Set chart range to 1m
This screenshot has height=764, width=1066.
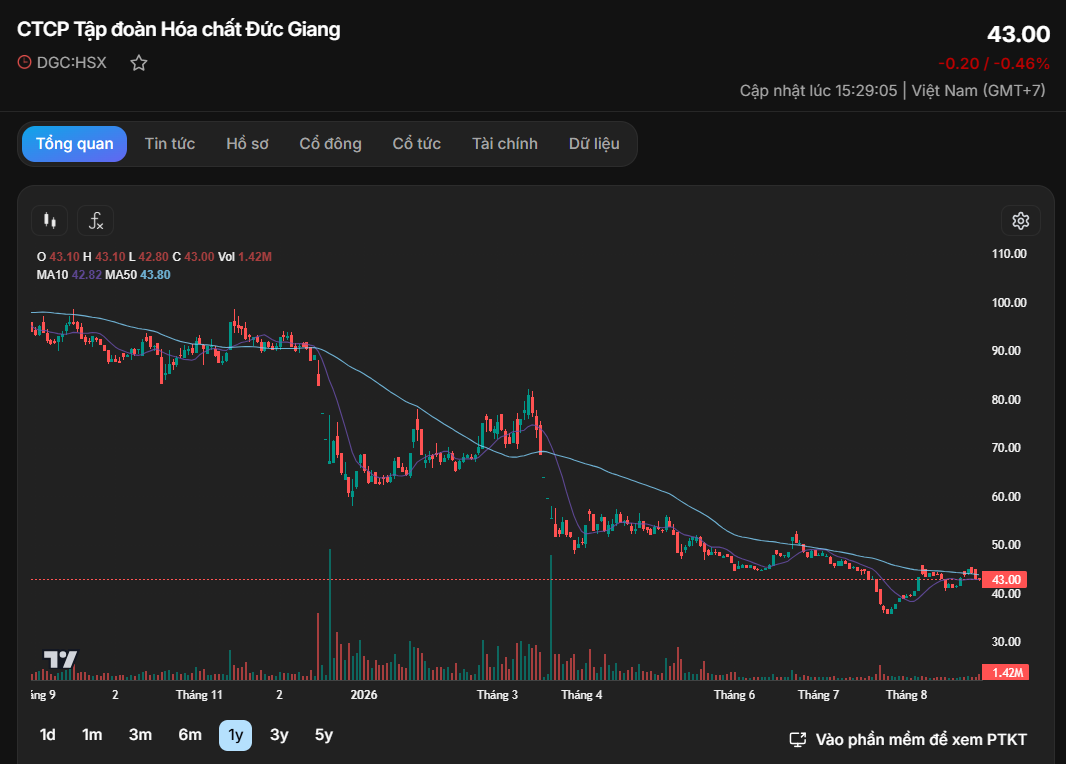coord(92,735)
